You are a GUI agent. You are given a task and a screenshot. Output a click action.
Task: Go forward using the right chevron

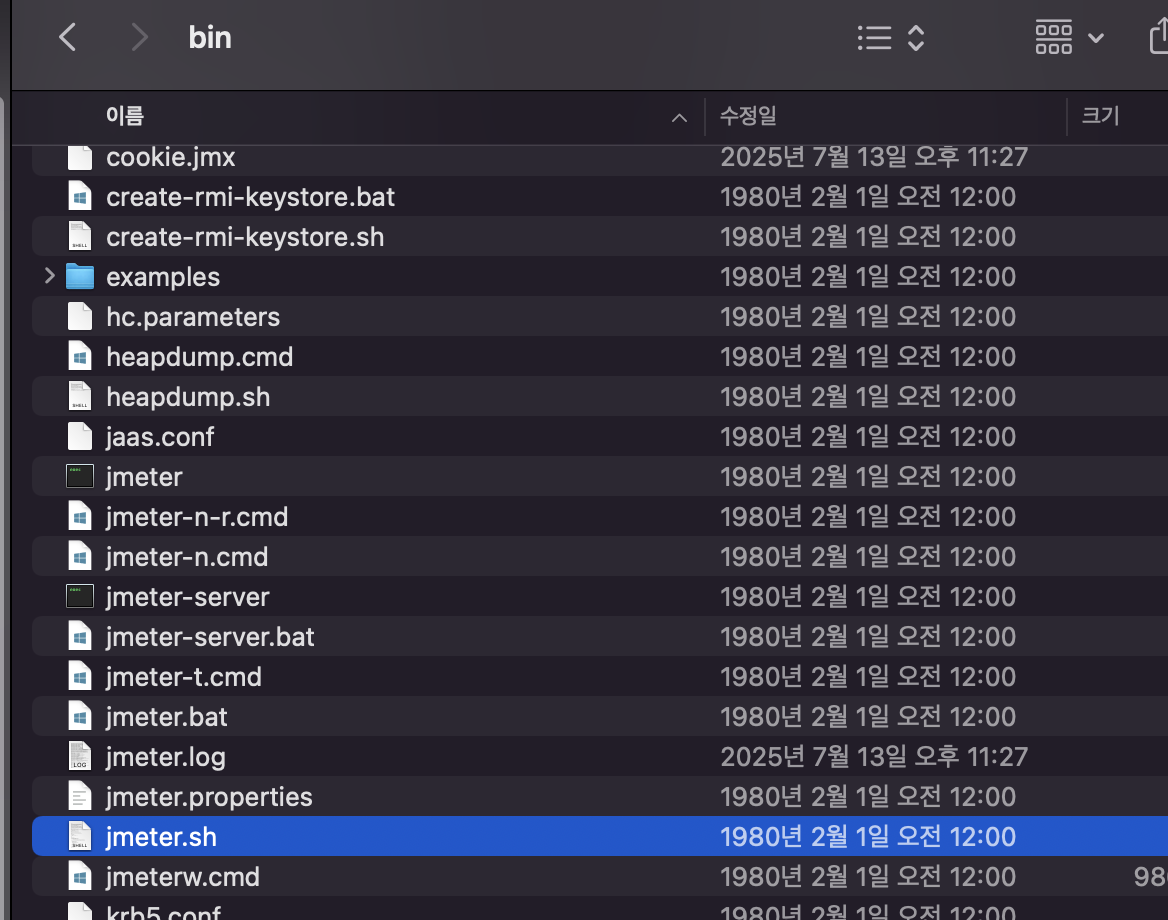pos(139,37)
